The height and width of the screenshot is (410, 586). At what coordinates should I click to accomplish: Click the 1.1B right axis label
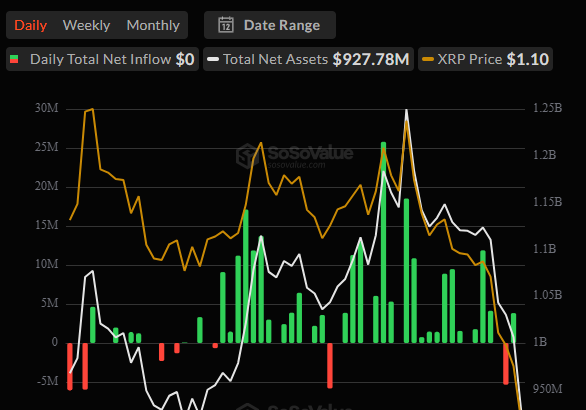tap(545, 249)
